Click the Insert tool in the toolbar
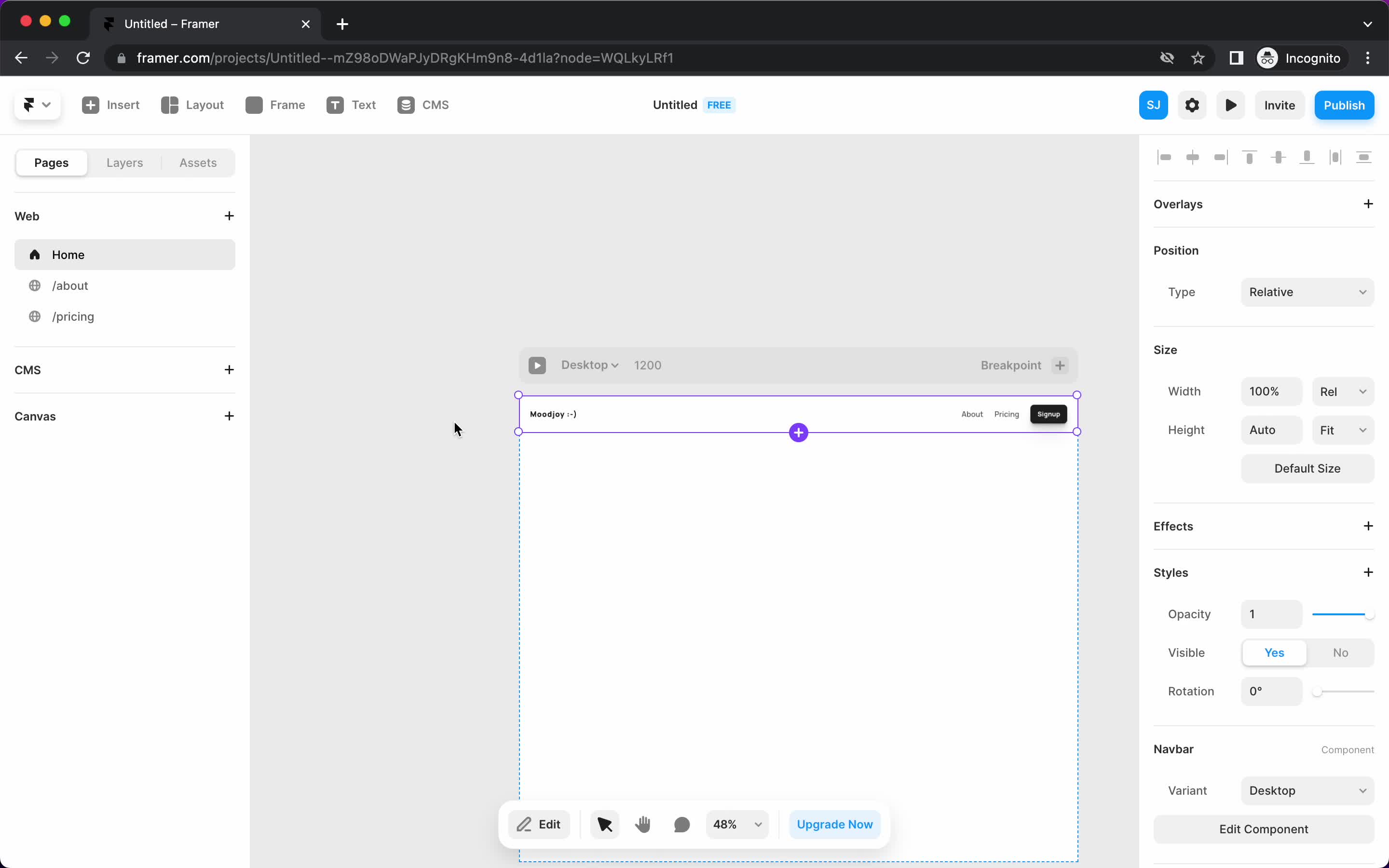The width and height of the screenshot is (1389, 868). 109,105
